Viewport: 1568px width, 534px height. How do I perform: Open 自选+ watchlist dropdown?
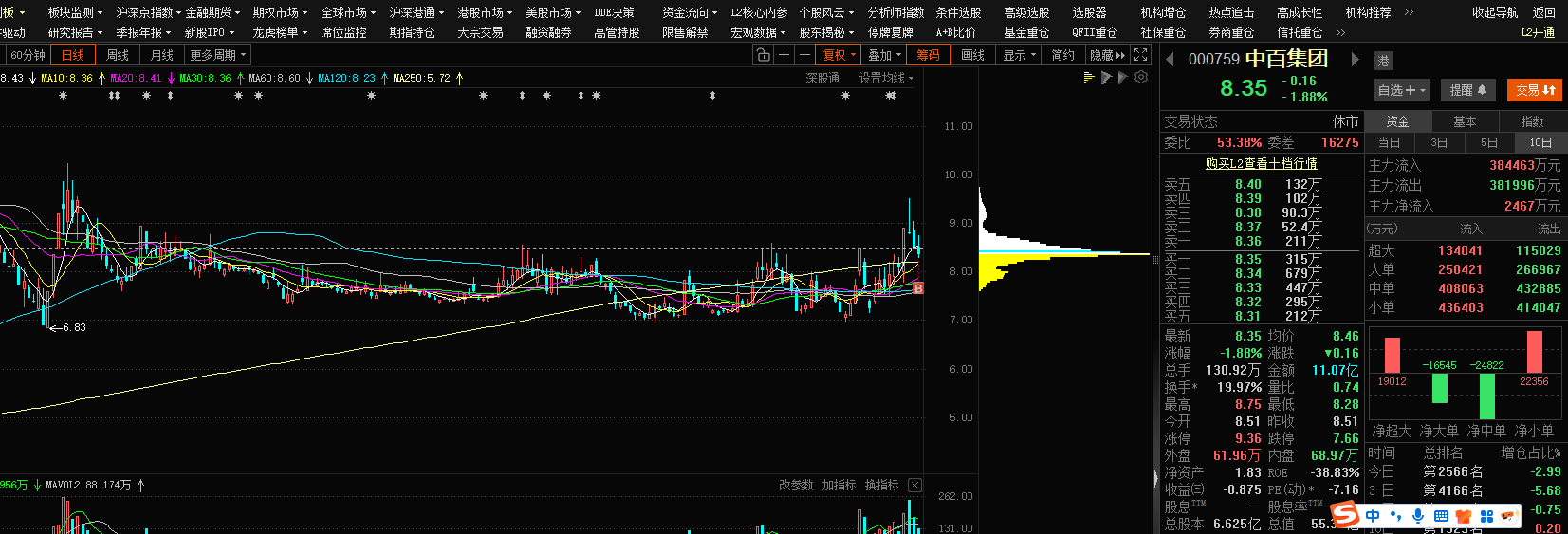[1402, 90]
